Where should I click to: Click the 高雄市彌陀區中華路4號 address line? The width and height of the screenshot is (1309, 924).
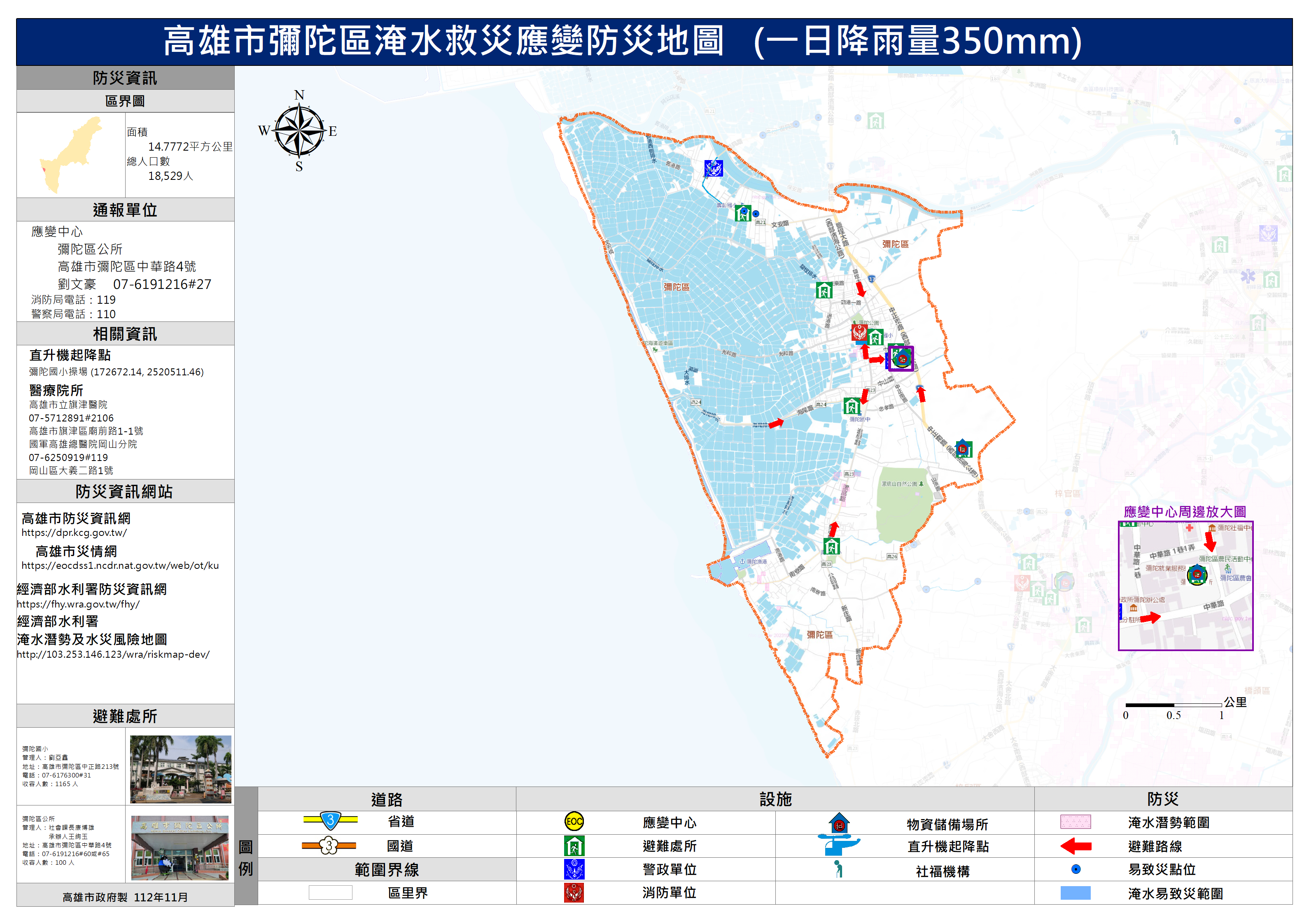pyautogui.click(x=126, y=266)
